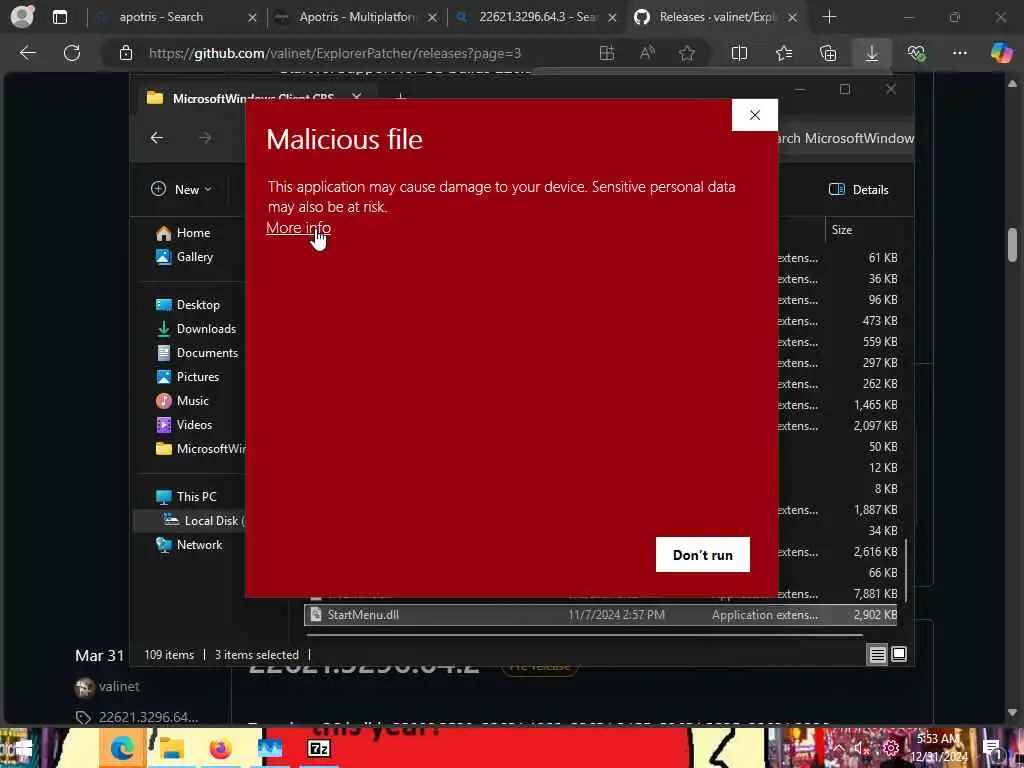Open the Downloads folder in sidebar
This screenshot has height=768, width=1024.
click(x=197, y=329)
